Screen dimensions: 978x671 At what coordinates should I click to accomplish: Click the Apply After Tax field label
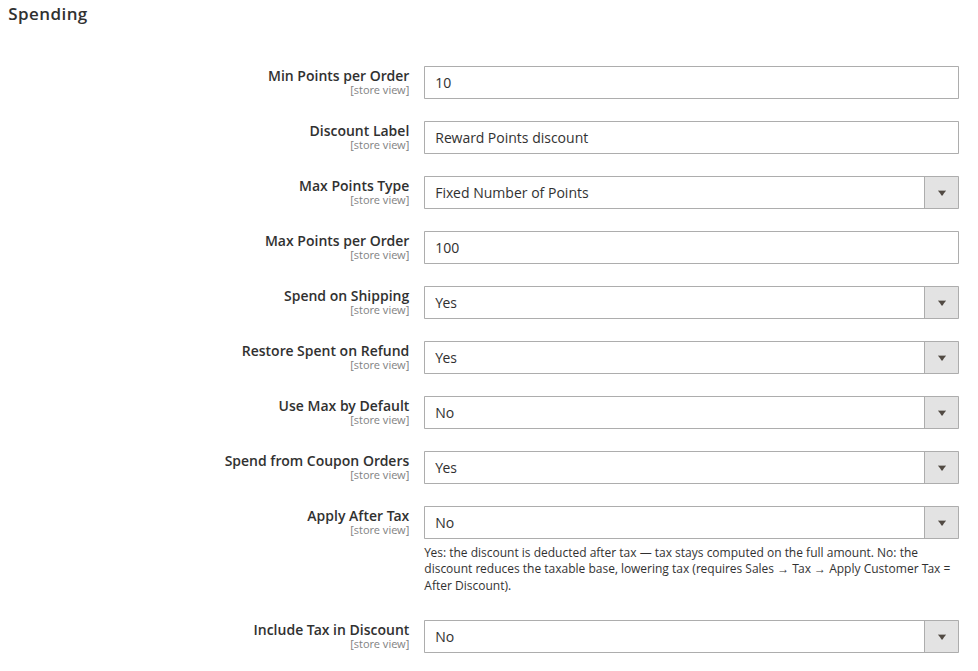(358, 516)
